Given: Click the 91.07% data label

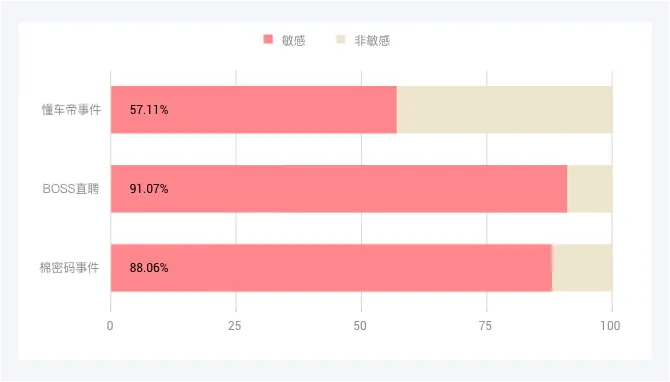Looking at the screenshot, I should [149, 189].
